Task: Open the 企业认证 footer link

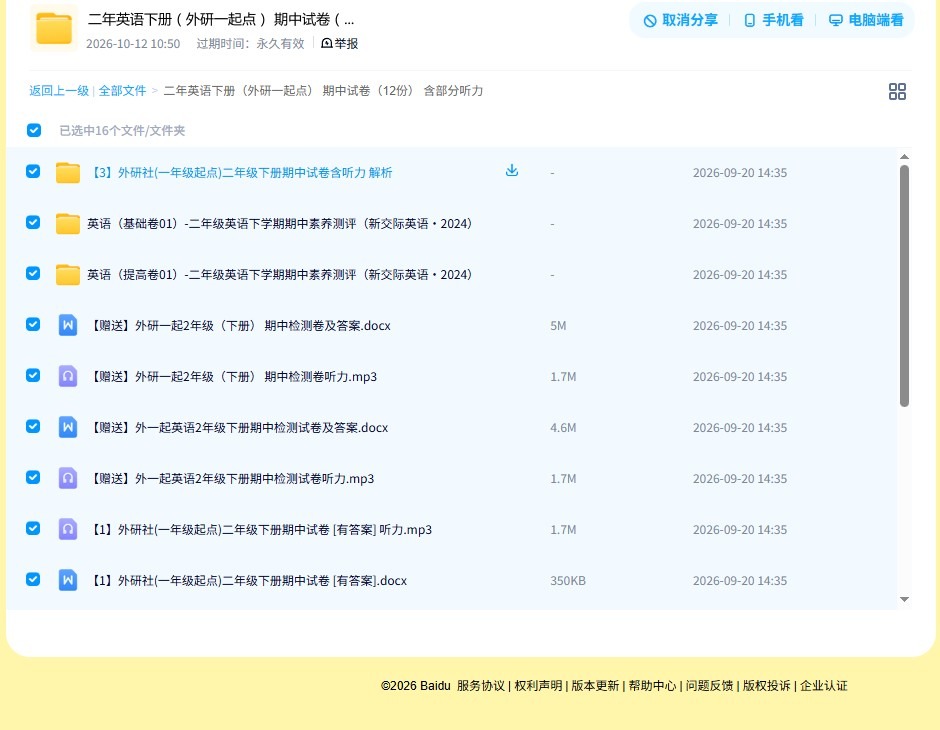Action: 824,686
